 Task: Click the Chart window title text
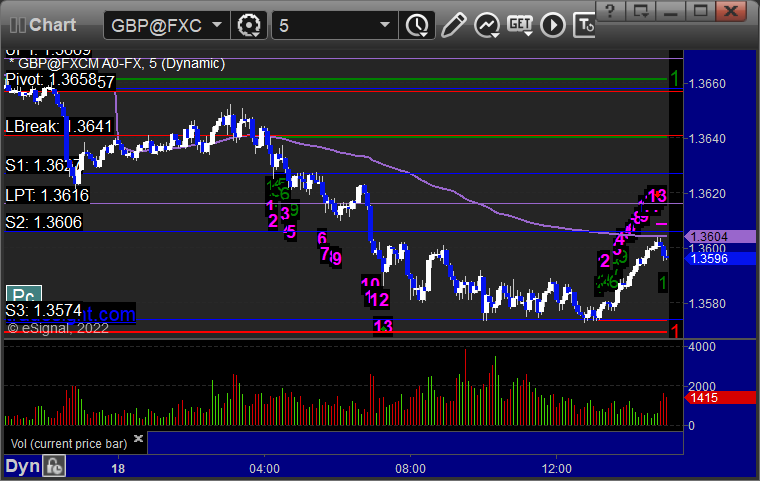(52, 25)
